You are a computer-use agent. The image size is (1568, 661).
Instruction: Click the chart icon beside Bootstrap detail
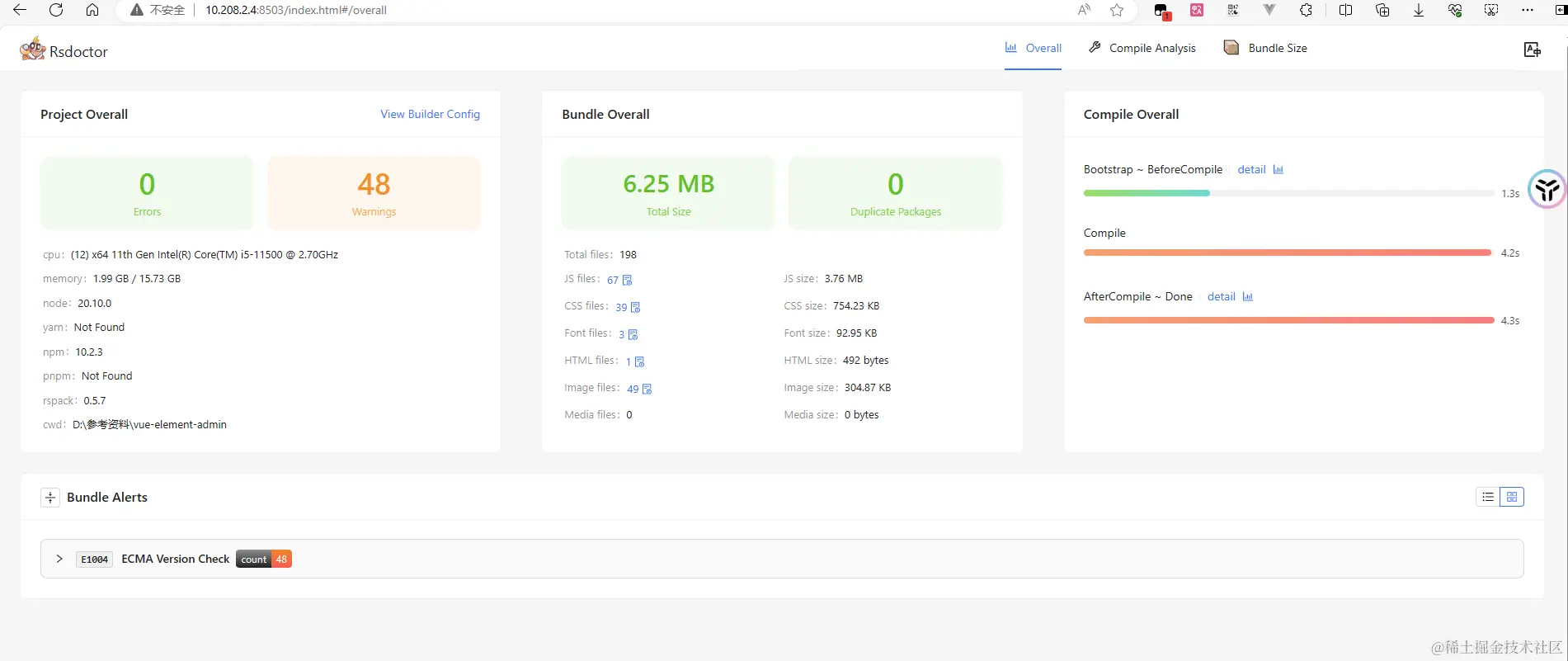[x=1278, y=169]
